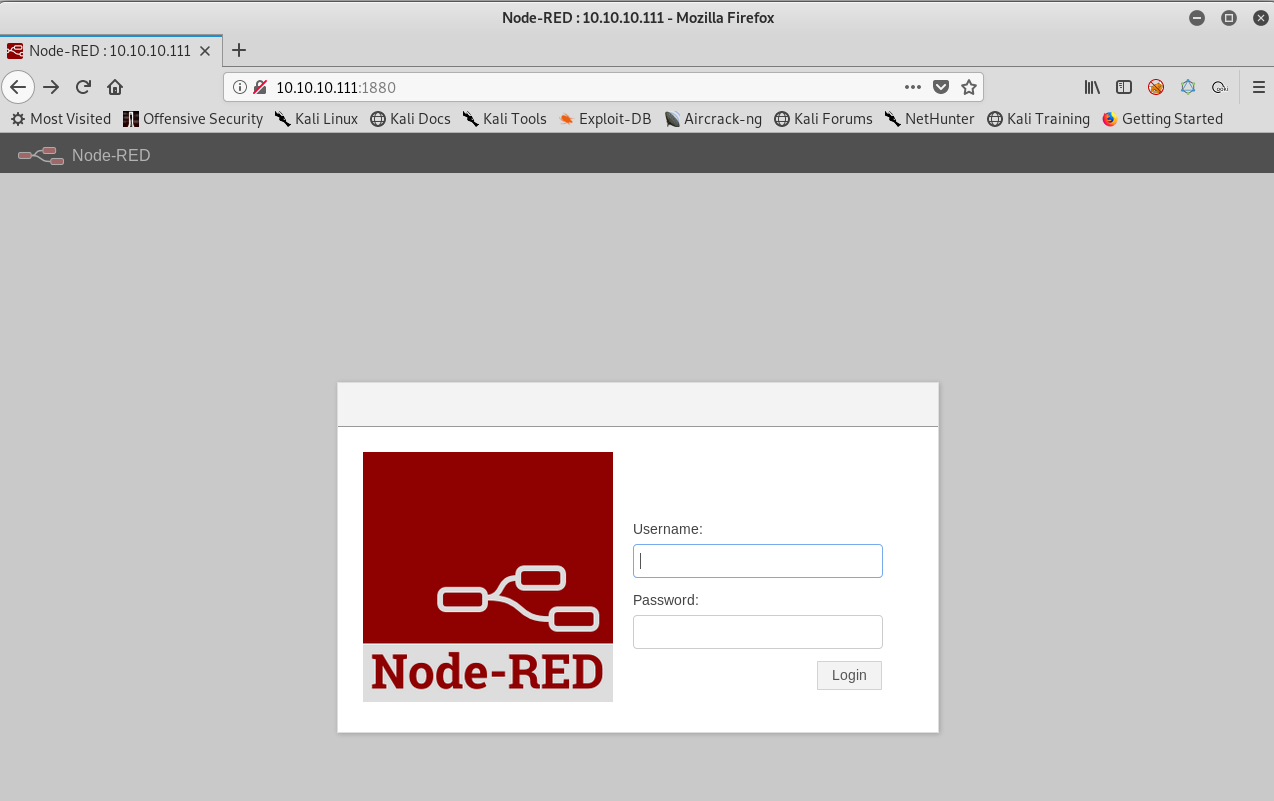This screenshot has width=1274, height=801.
Task: Go to Firefox home page
Action: 115,87
